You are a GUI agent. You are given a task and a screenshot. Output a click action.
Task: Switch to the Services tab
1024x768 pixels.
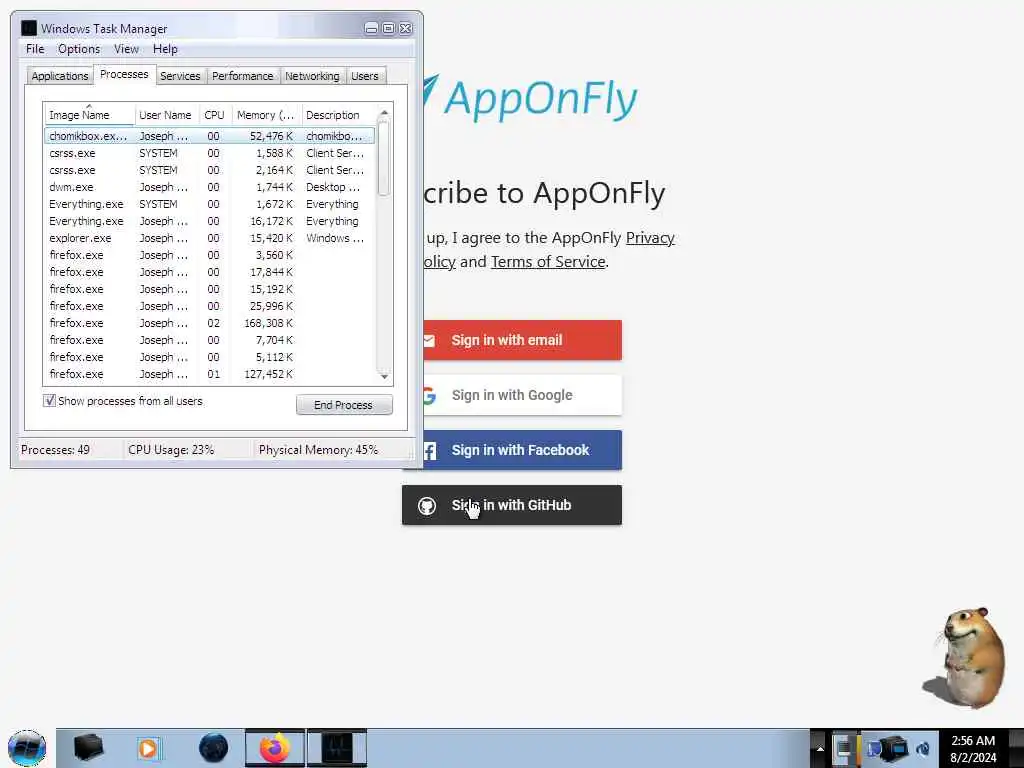pyautogui.click(x=180, y=76)
